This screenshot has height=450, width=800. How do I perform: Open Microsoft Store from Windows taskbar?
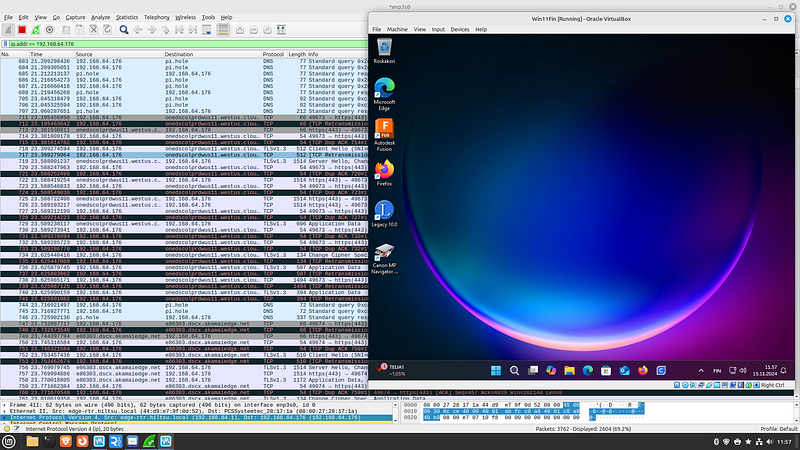point(606,371)
